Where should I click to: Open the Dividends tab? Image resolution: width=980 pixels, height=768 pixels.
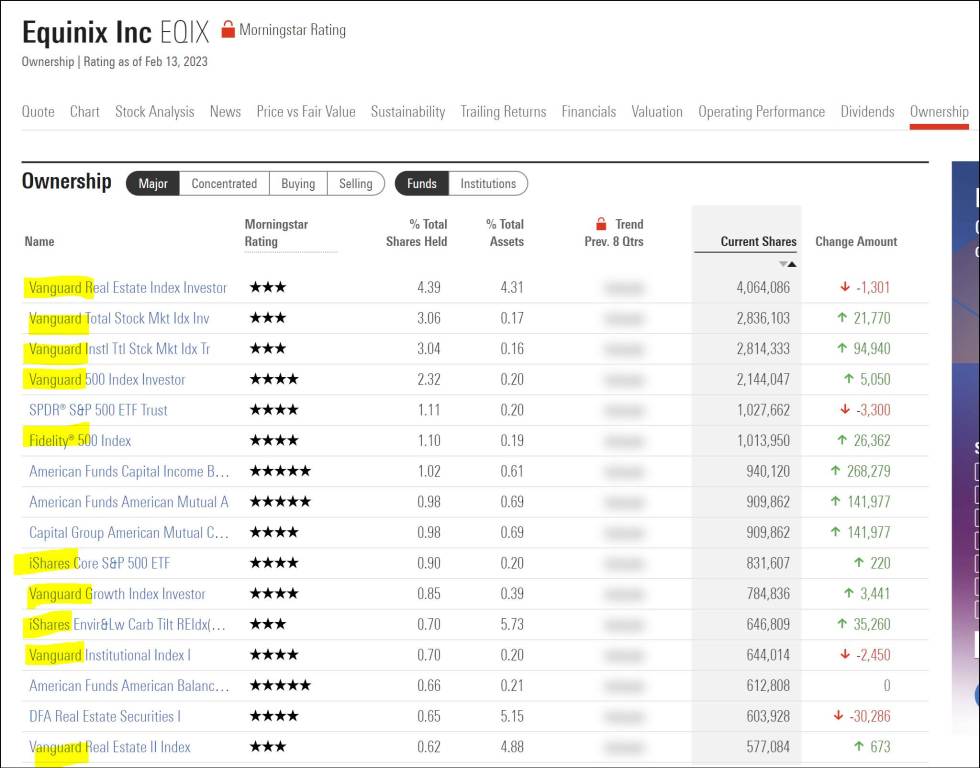(x=867, y=112)
